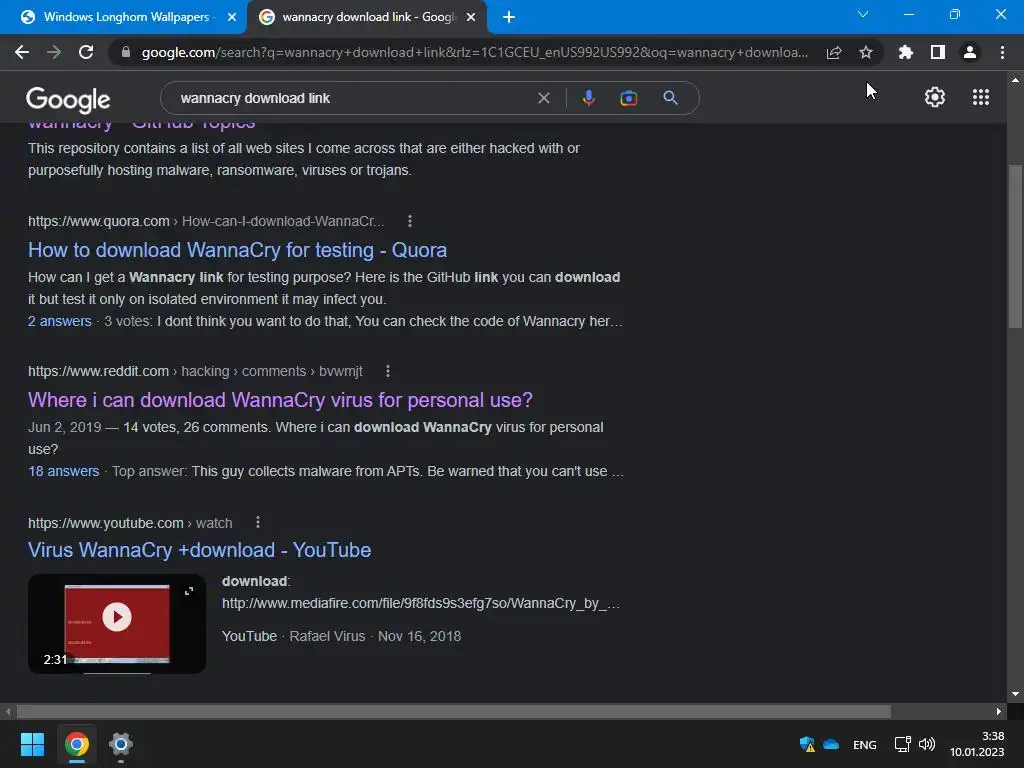Open Quora How to download WannaCry link
Viewport: 1024px width, 768px height.
click(x=237, y=250)
